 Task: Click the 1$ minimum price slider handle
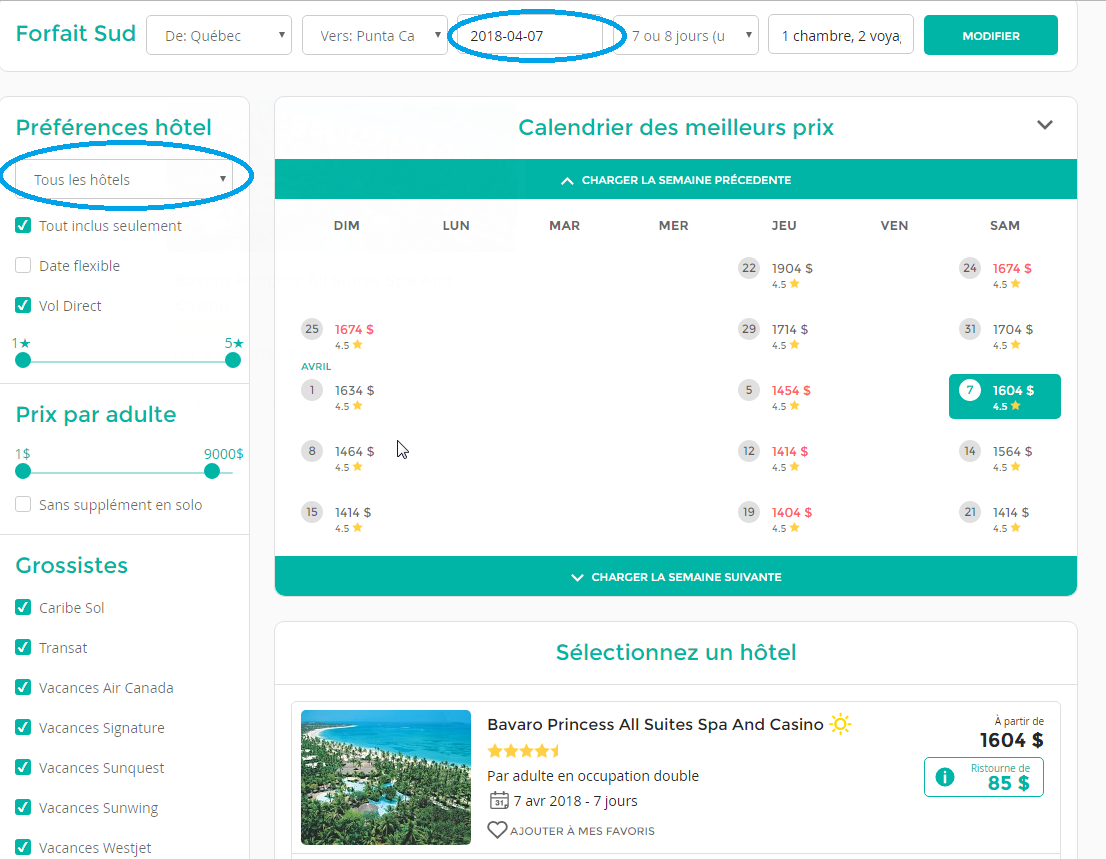tap(23, 471)
